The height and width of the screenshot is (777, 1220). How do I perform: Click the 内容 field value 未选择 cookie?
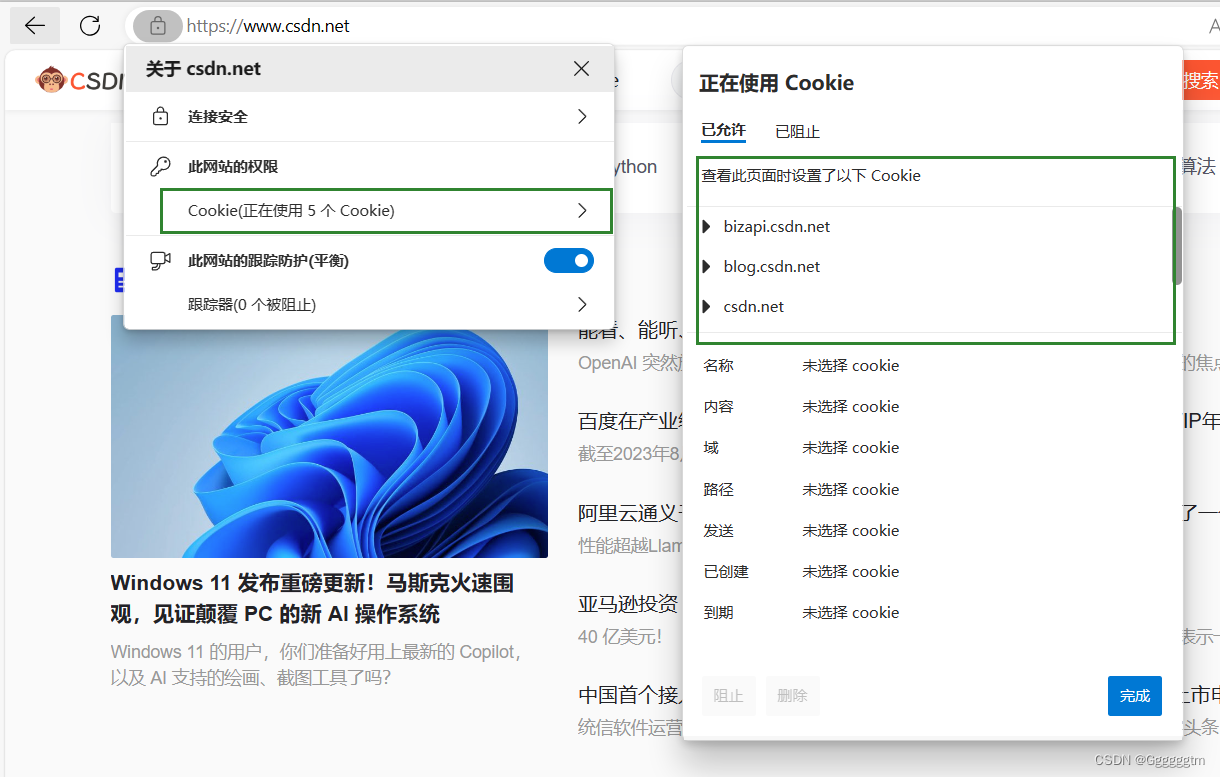tap(850, 407)
